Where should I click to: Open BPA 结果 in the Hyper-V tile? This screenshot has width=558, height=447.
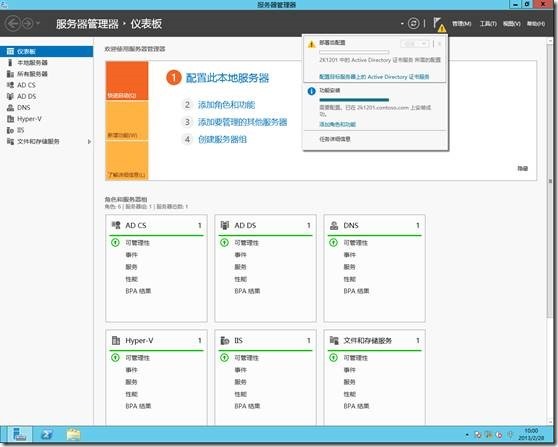tap(138, 406)
